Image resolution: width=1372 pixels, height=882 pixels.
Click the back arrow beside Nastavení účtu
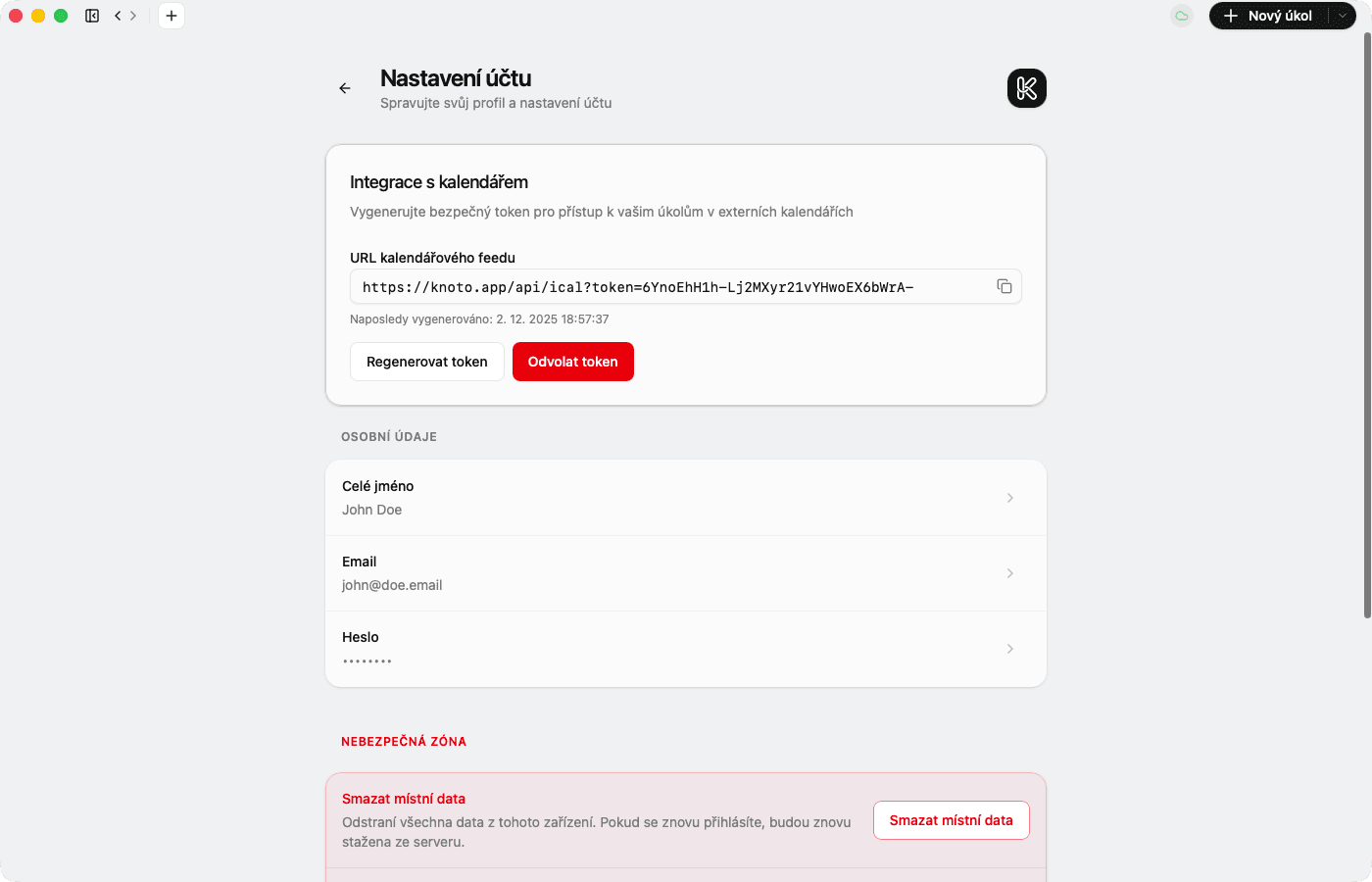click(x=344, y=88)
